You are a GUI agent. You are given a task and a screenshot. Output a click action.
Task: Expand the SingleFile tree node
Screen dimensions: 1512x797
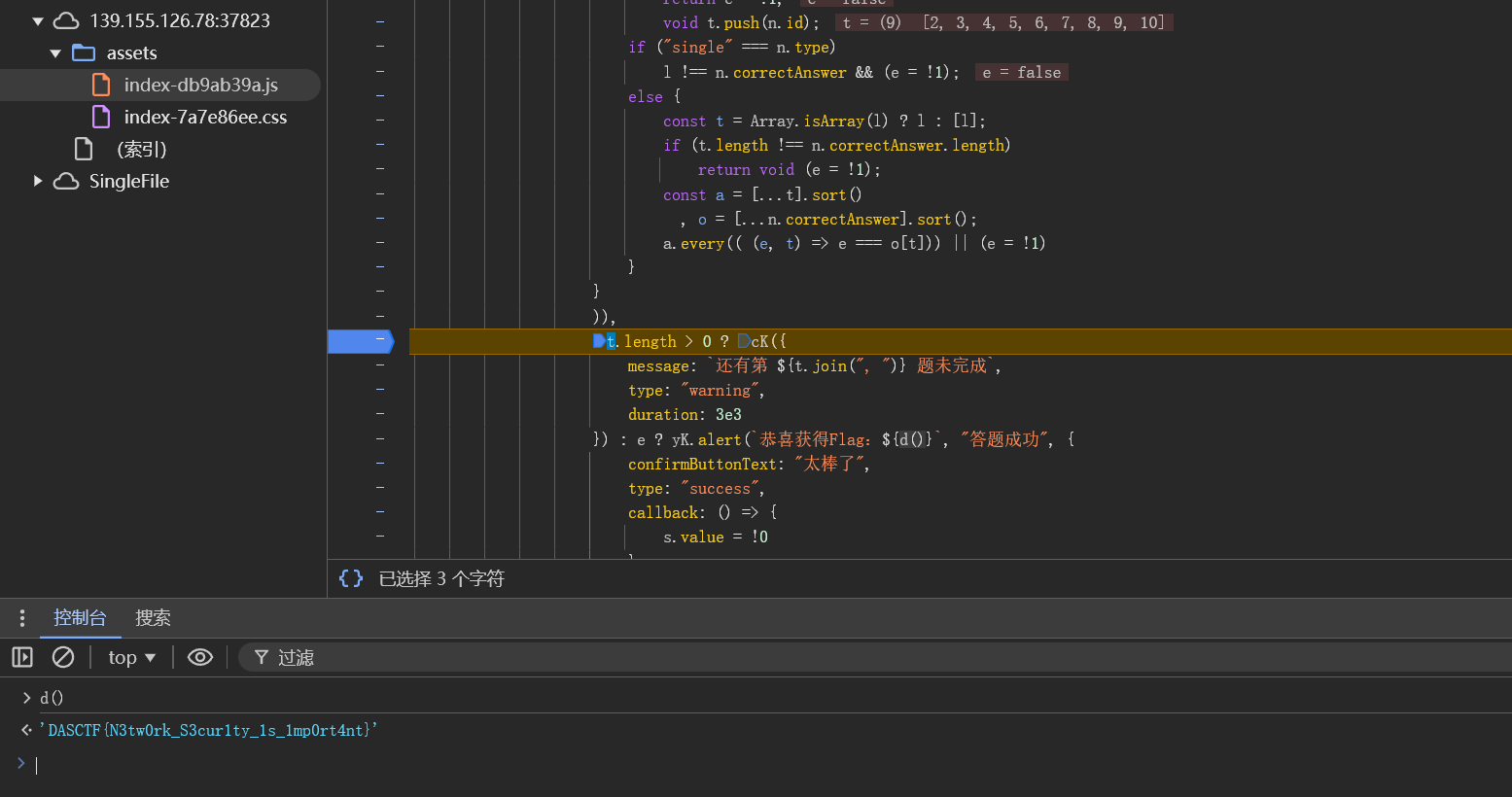(x=38, y=181)
